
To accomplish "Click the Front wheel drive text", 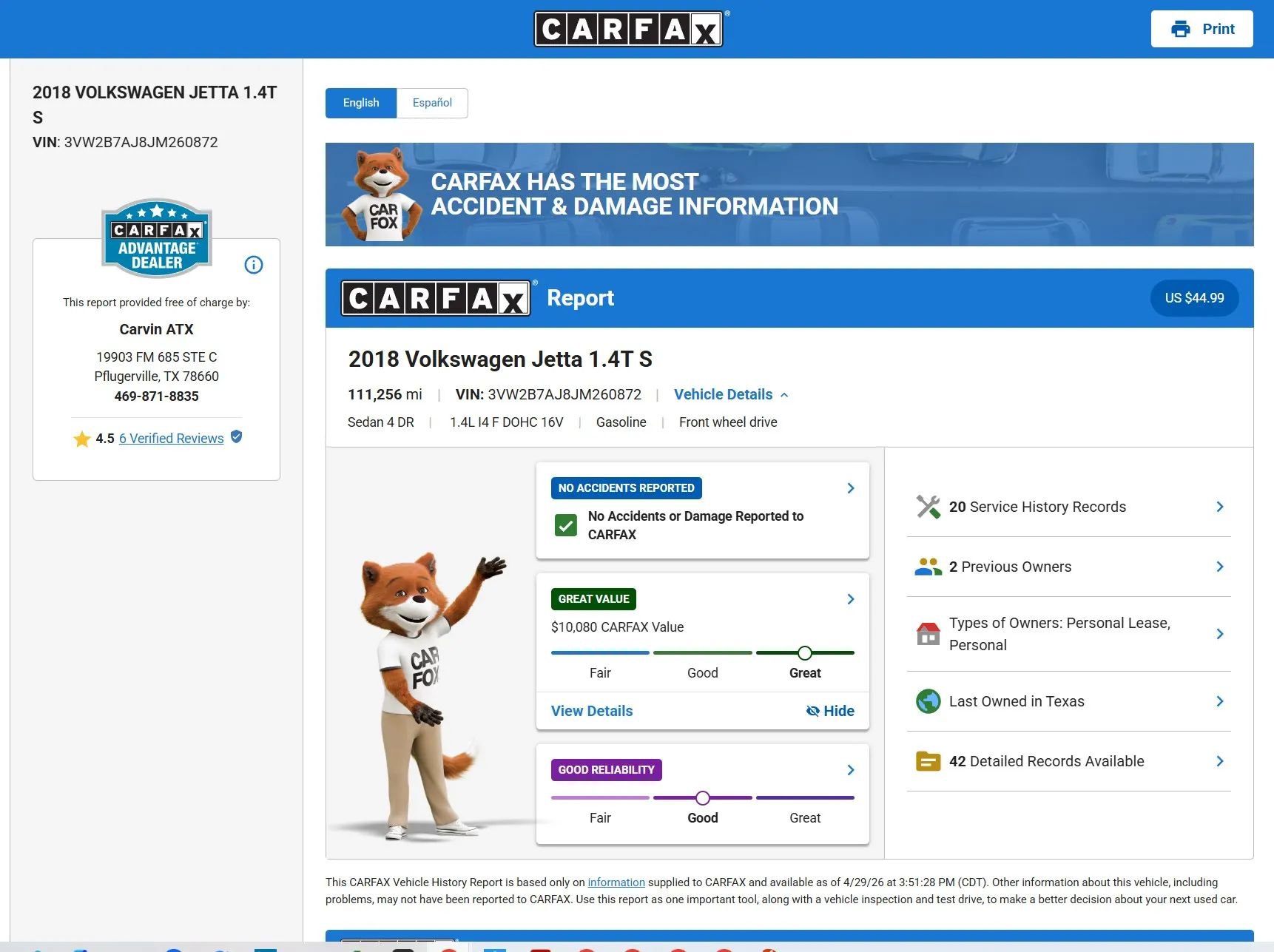I will (x=728, y=422).
